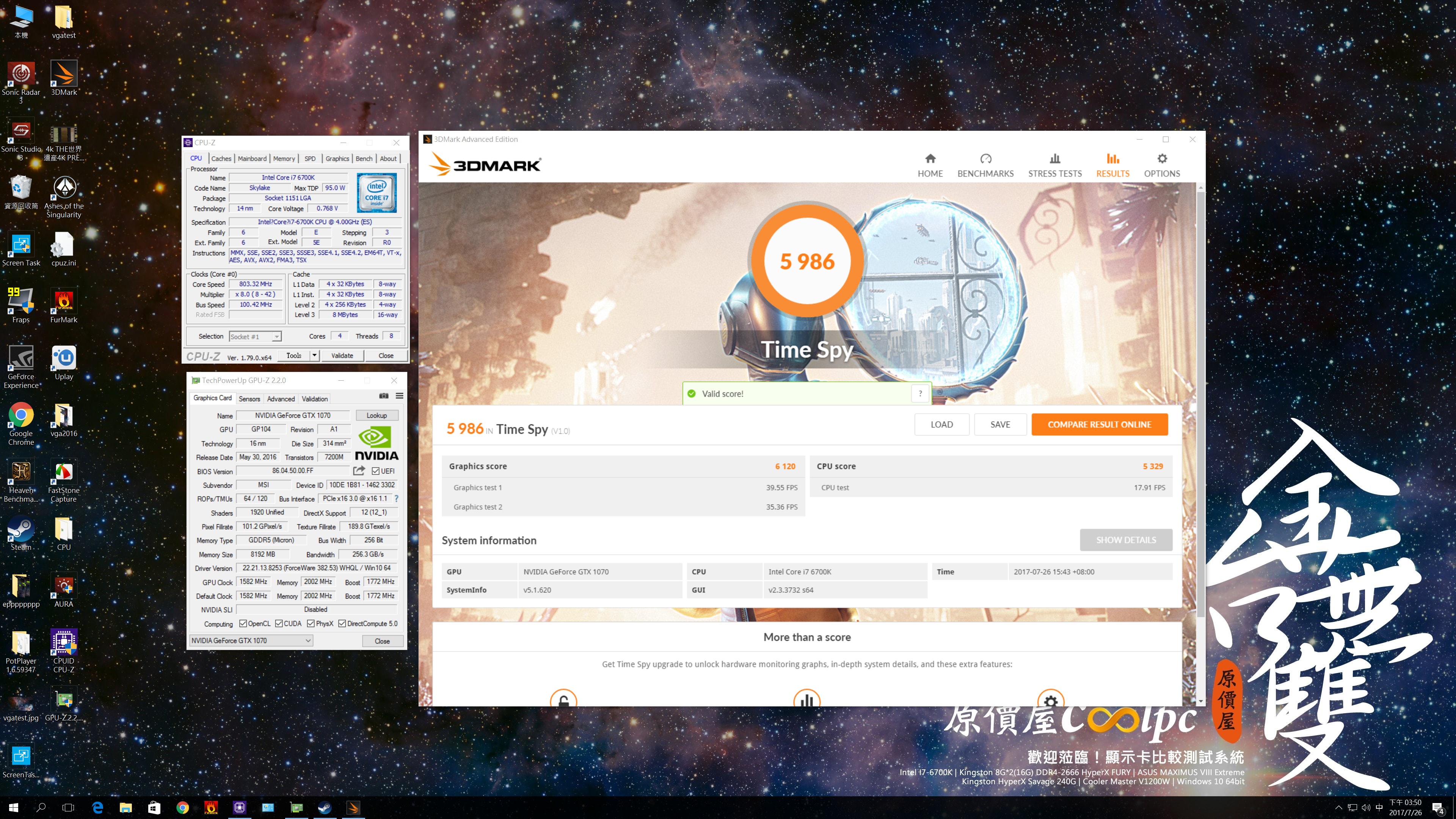
Task: Open AURA desktop icon
Action: (64, 590)
